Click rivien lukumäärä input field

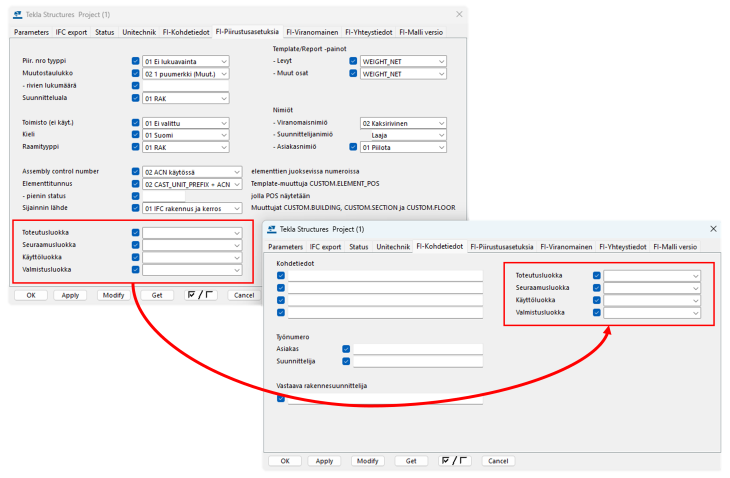185,86
